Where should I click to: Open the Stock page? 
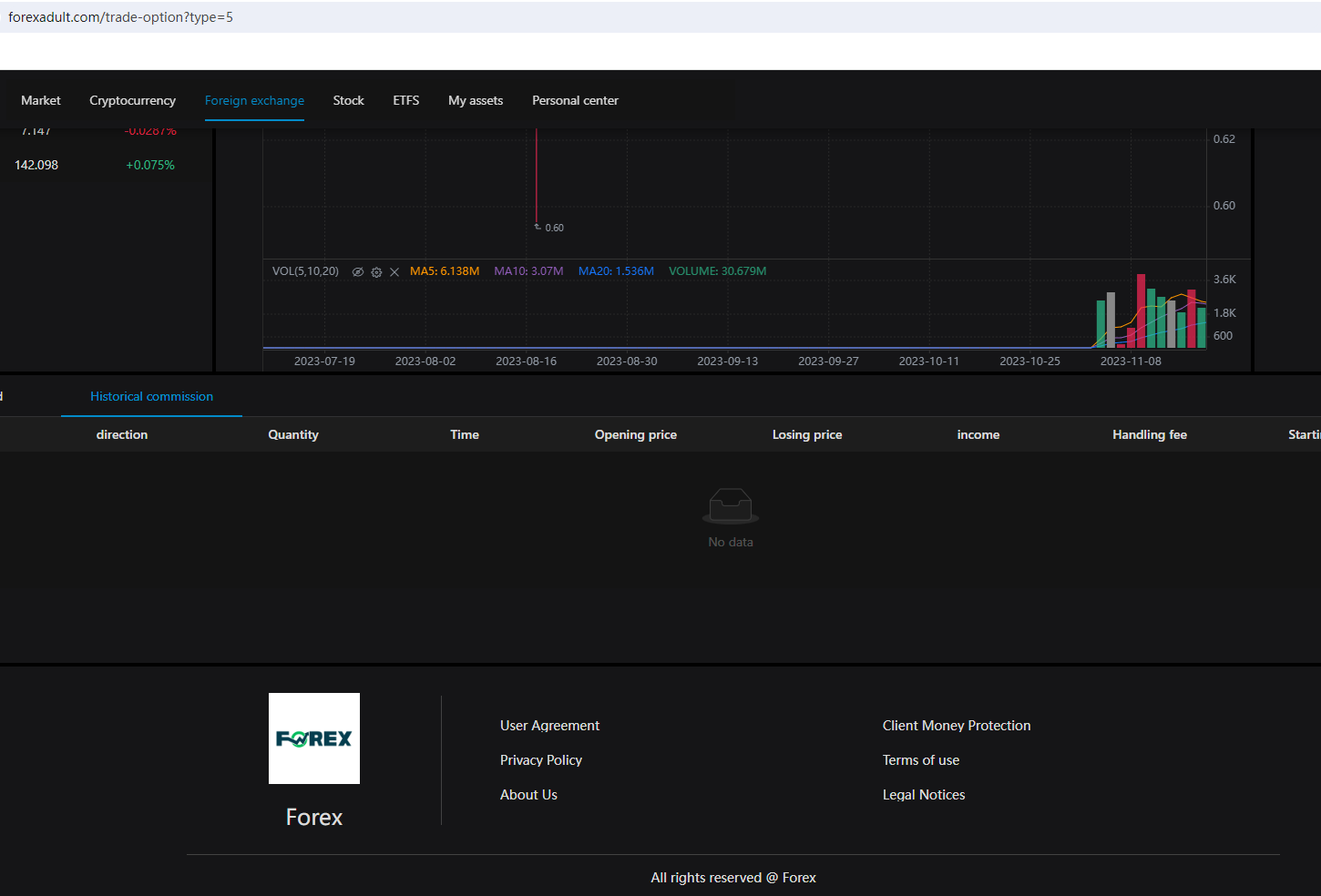click(348, 100)
